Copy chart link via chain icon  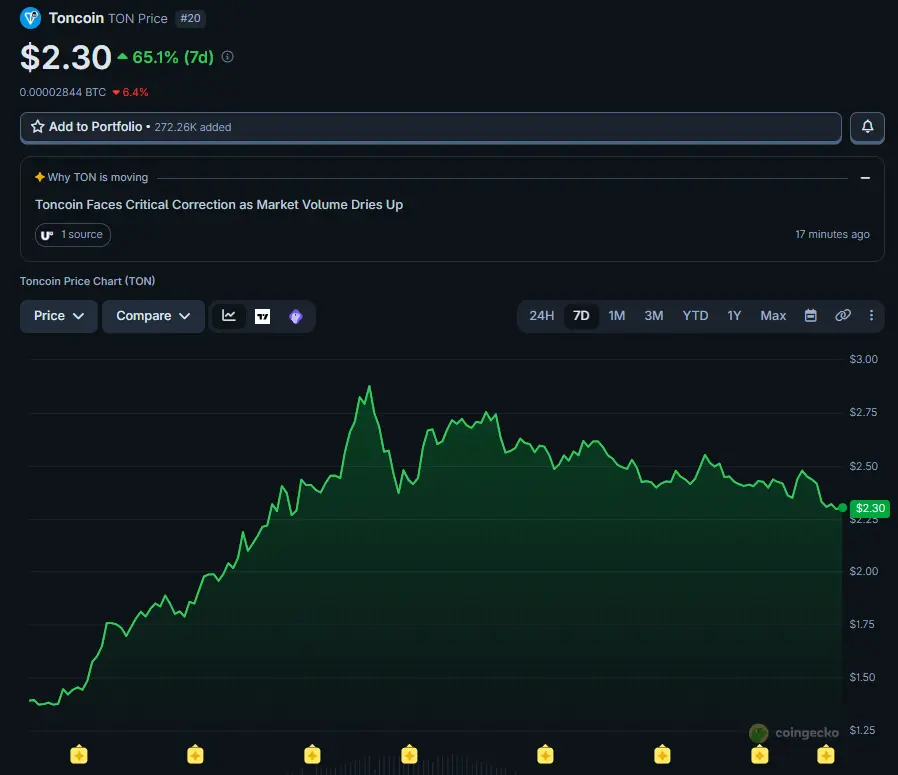(x=842, y=316)
